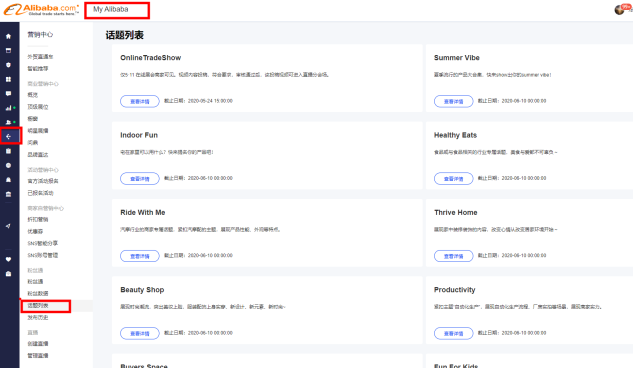This screenshot has width=633, height=368.
Task: View details button for Beauty Shop
Action: pos(140,333)
